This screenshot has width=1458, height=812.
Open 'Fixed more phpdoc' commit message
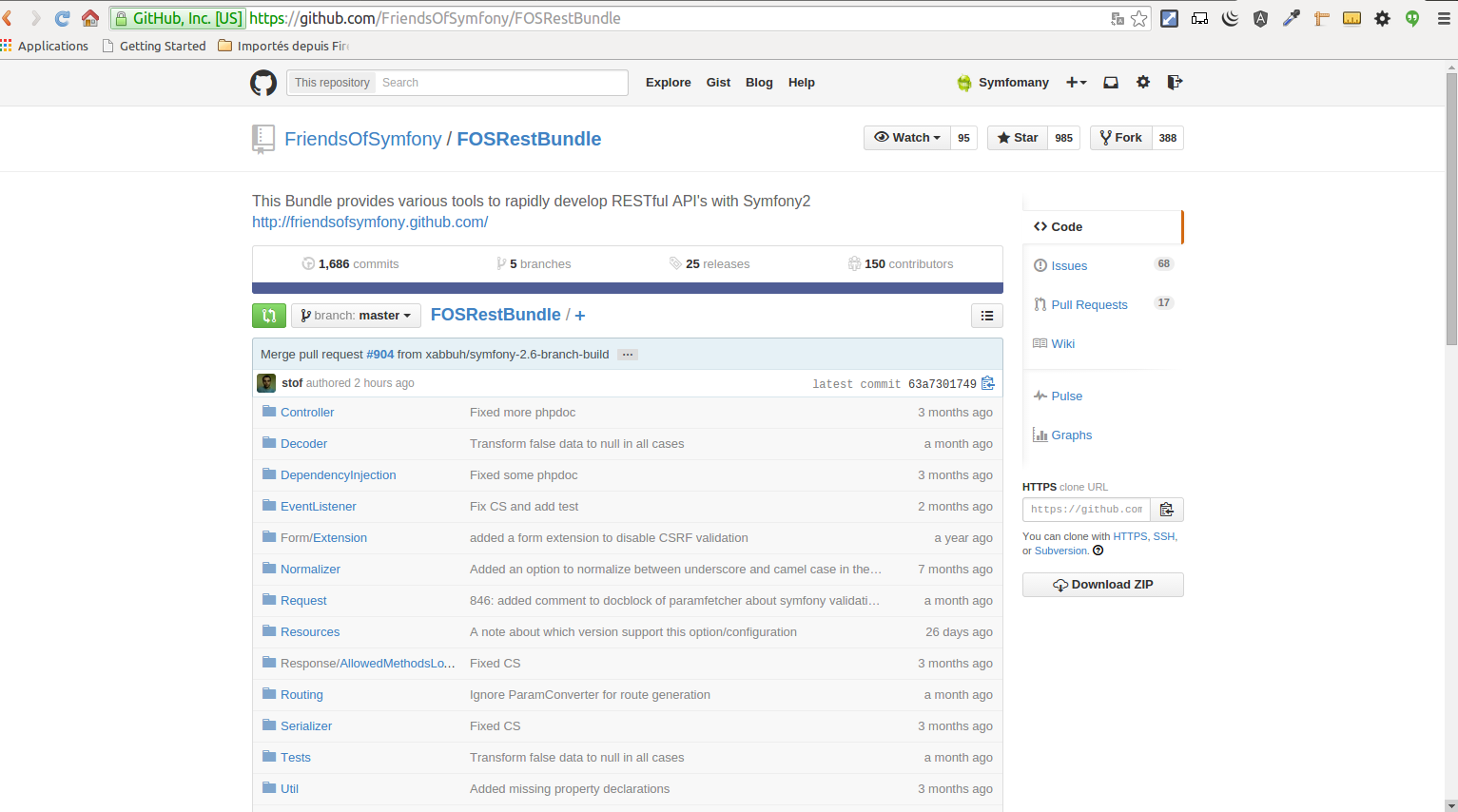point(522,413)
